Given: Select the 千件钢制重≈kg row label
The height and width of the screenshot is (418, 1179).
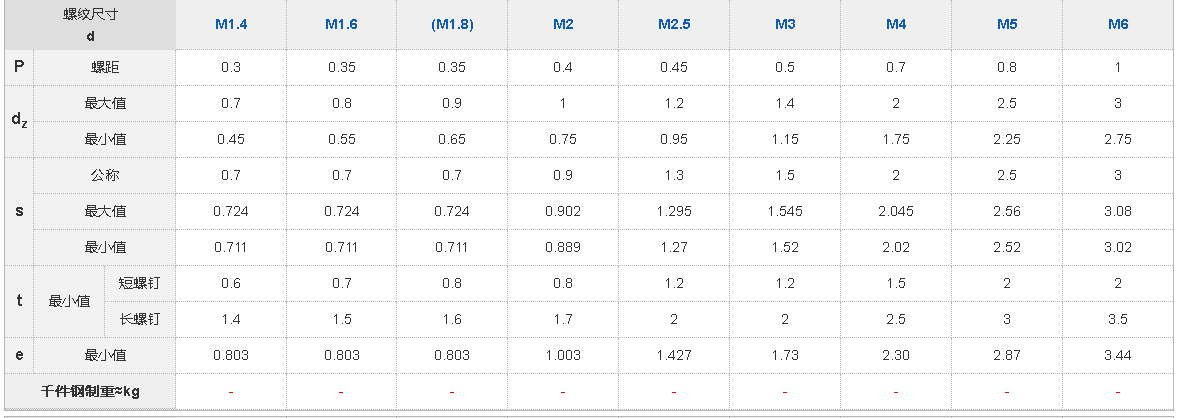Looking at the screenshot, I should [90, 391].
